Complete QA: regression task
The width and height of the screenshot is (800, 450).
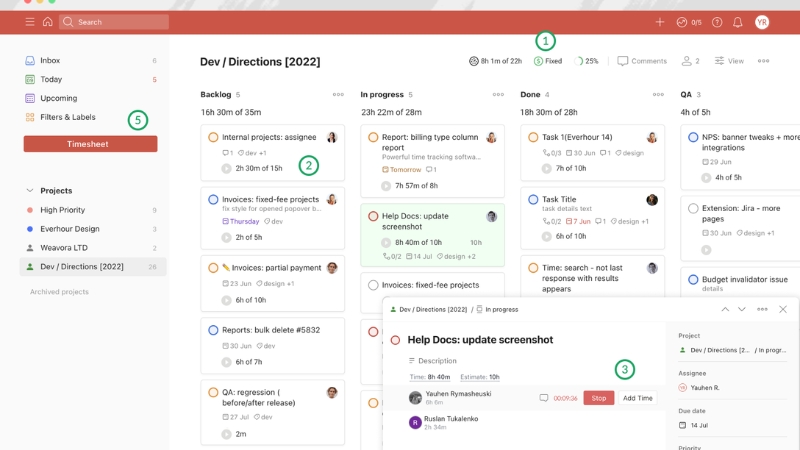(x=213, y=392)
